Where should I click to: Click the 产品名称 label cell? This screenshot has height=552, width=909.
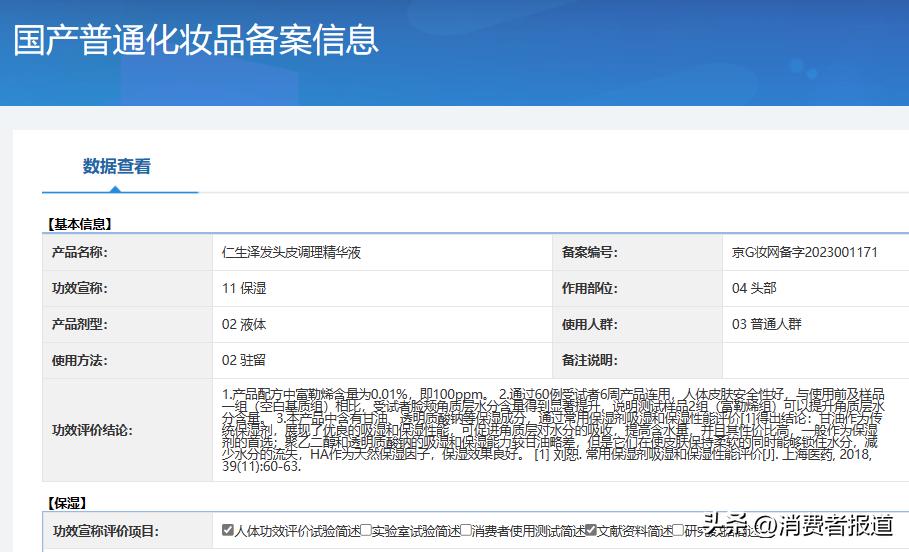tap(128, 252)
